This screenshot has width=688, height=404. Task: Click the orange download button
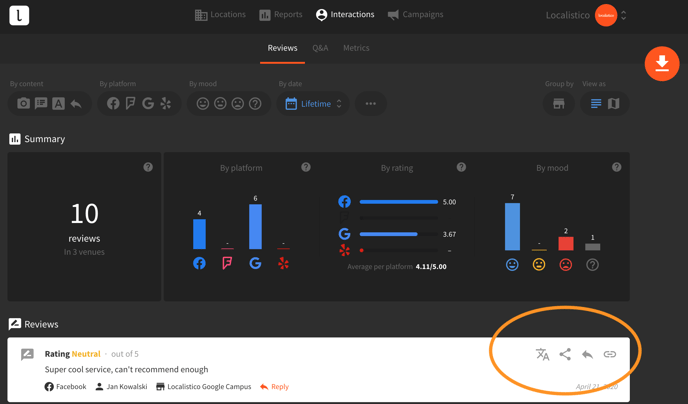[662, 64]
